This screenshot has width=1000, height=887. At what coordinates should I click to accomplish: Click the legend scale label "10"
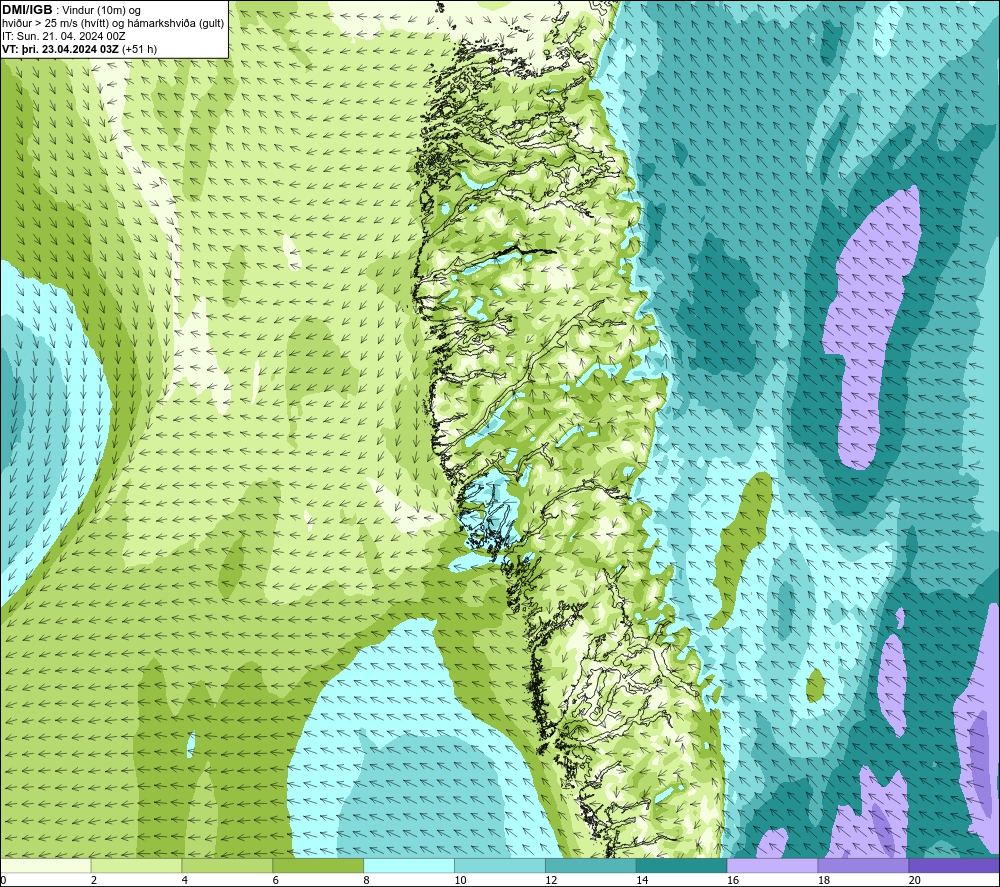pyautogui.click(x=460, y=880)
